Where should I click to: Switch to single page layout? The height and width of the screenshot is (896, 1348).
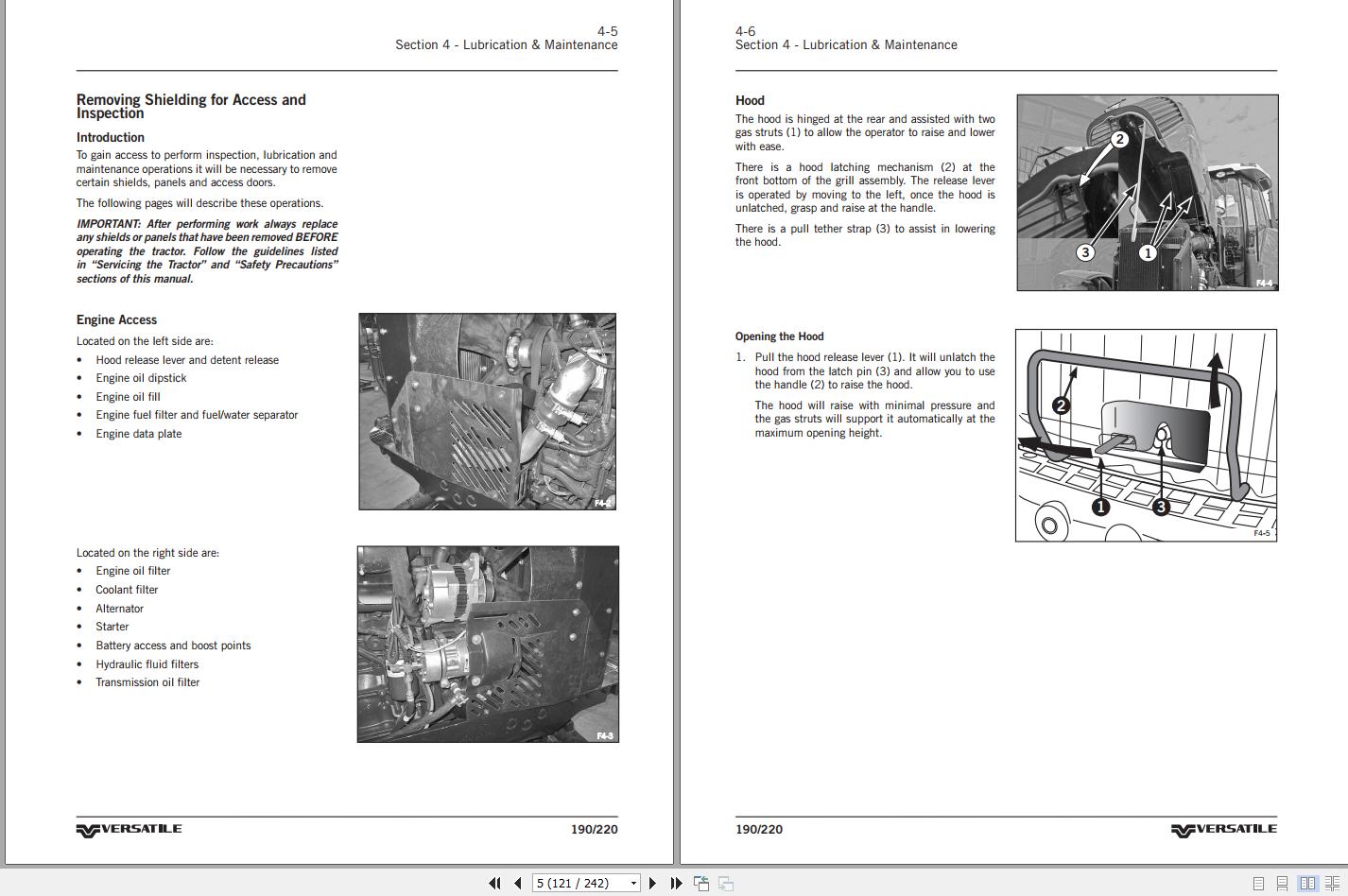(x=1258, y=884)
